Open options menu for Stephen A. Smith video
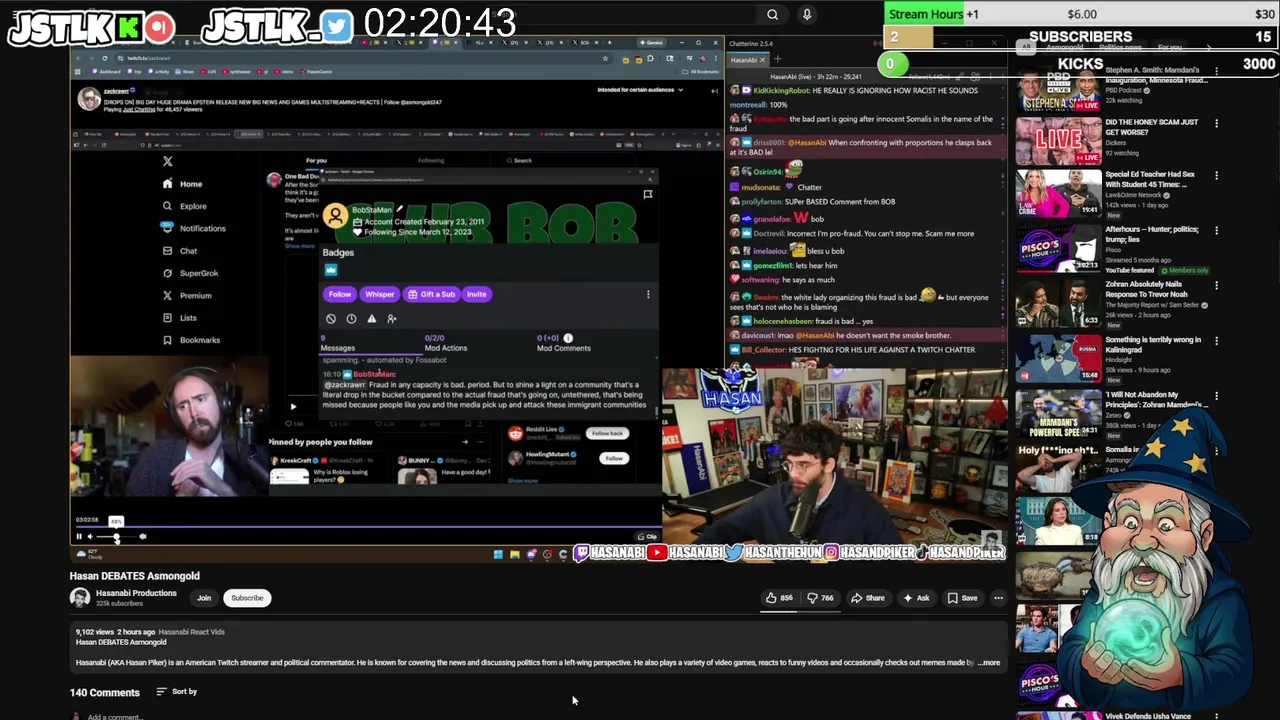This screenshot has width=1280, height=720. [1216, 72]
